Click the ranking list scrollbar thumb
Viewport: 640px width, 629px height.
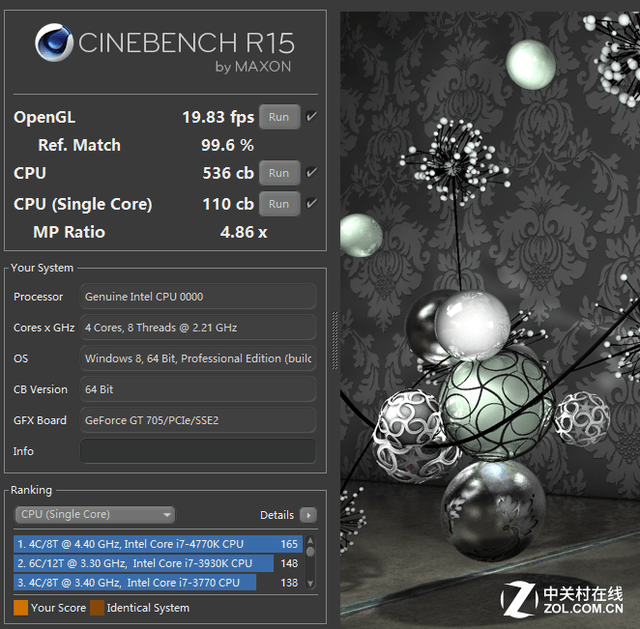(310, 552)
